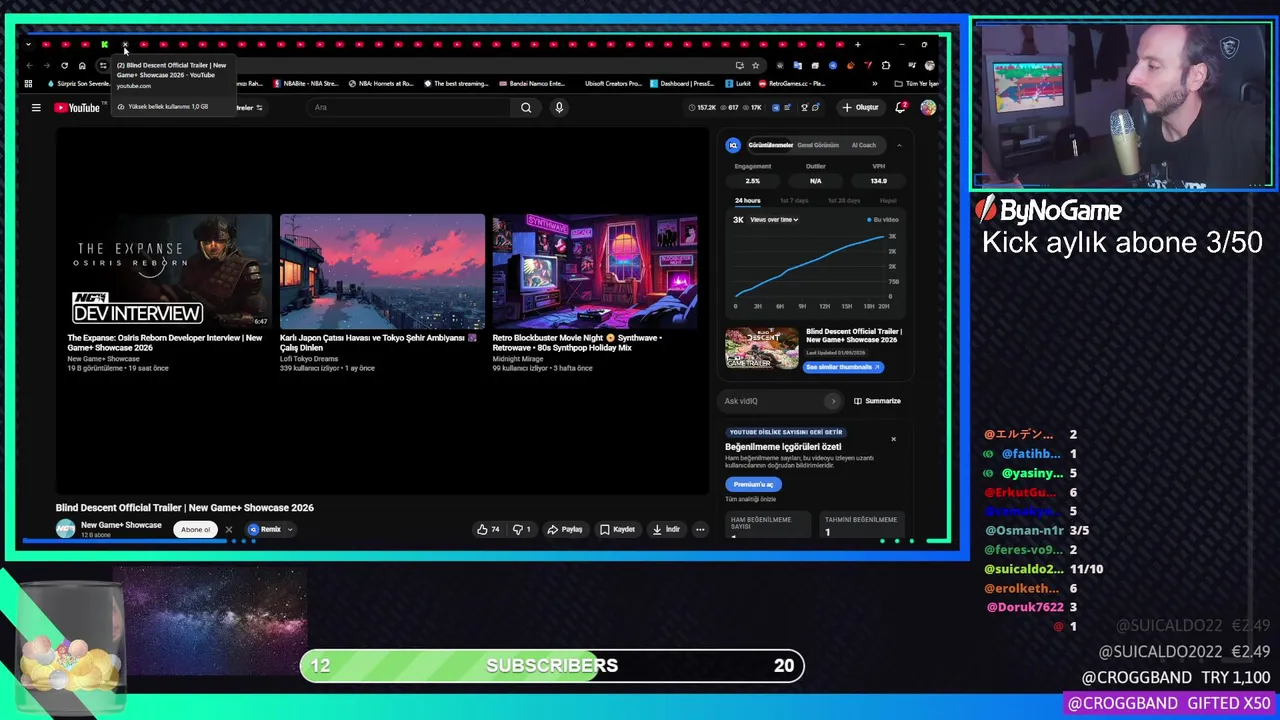Switch to the vidIQ Genel Görünüm tab
This screenshot has width=1280, height=720.
(818, 146)
